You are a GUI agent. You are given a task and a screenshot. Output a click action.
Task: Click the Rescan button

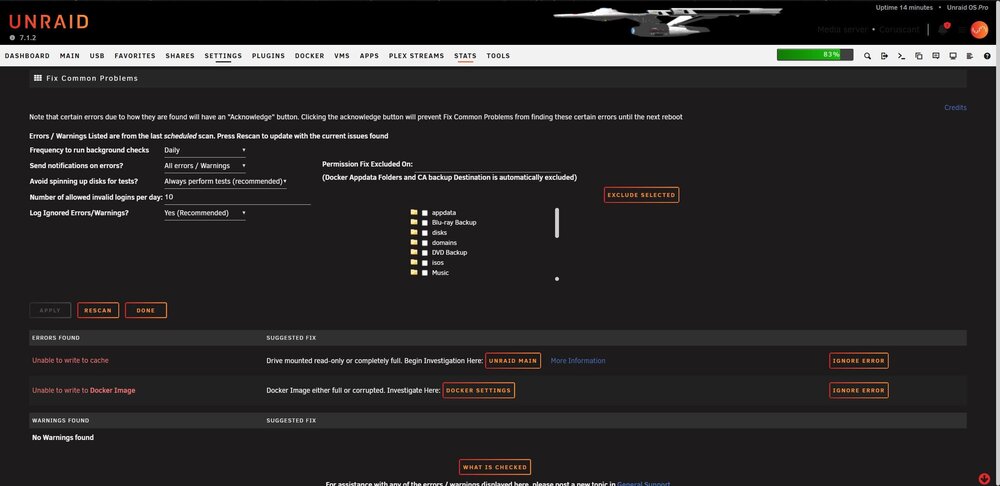[x=98, y=311]
